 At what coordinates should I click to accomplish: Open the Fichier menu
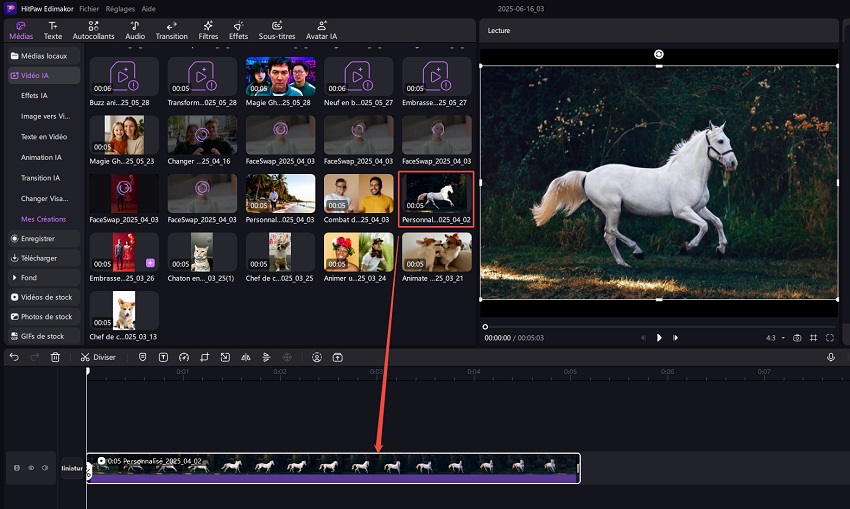tap(89, 9)
